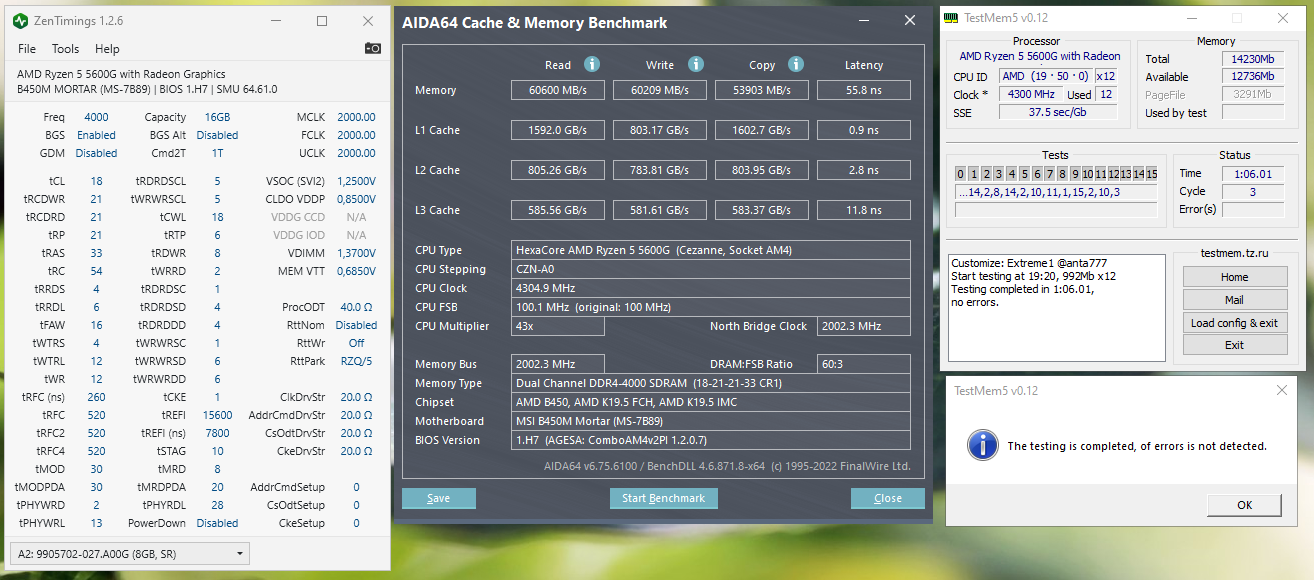Click the Exit button in TestMem5
Viewport: 1314px width, 580px height.
pyautogui.click(x=1234, y=345)
